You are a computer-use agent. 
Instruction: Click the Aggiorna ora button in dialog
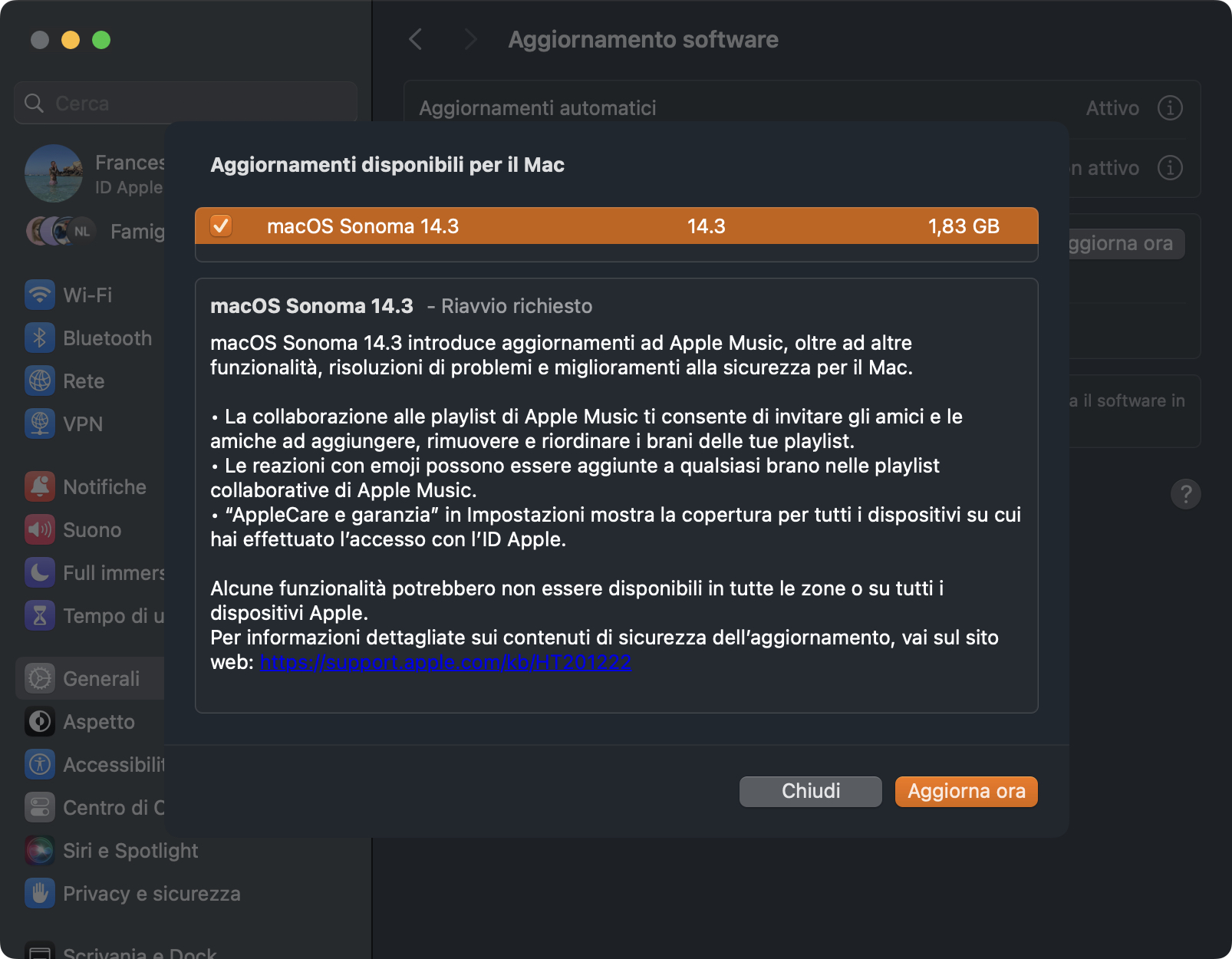click(x=966, y=791)
